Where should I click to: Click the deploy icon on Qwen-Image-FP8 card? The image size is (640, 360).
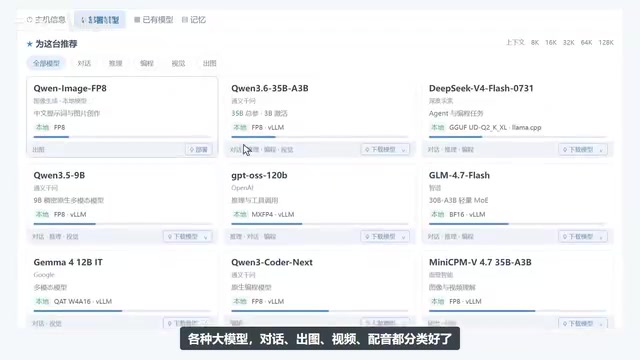click(x=192, y=150)
